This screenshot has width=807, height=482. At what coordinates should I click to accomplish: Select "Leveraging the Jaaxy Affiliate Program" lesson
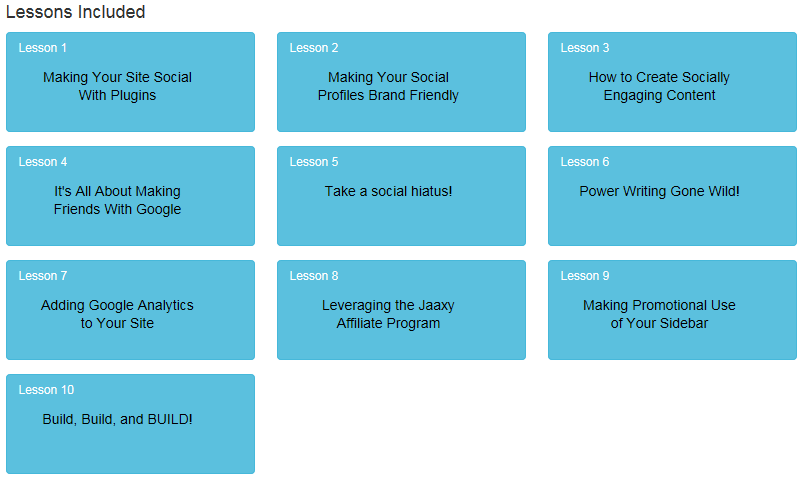(389, 314)
